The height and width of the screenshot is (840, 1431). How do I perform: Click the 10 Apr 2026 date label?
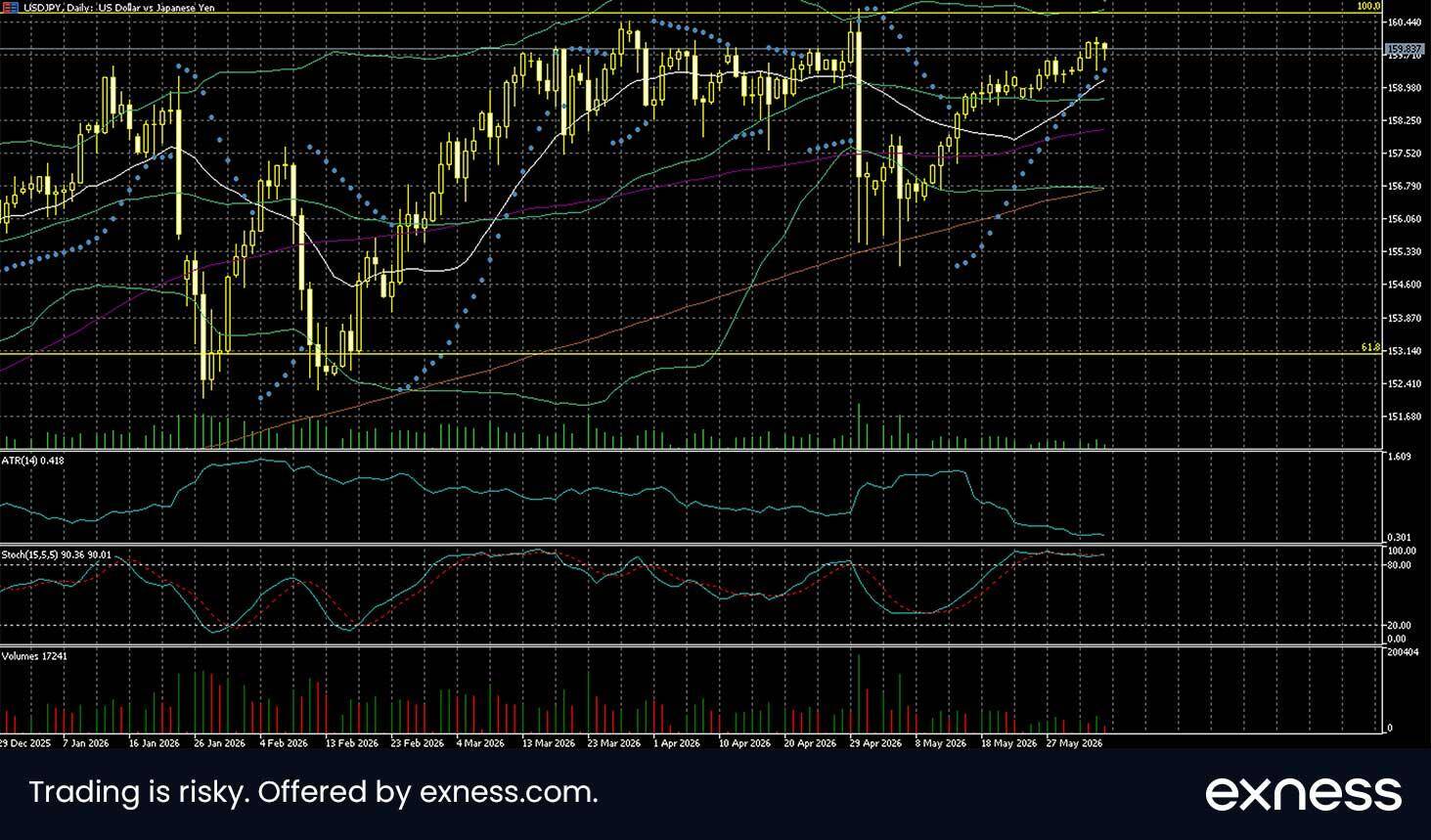tap(744, 743)
